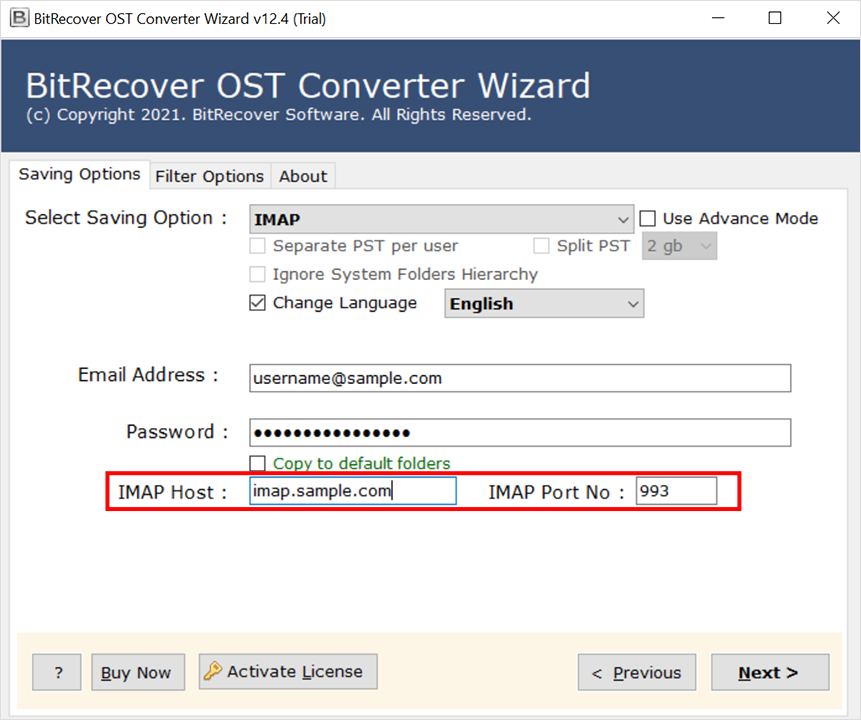Viewport: 861px width, 720px height.
Task: Click the key icon on Activate License
Action: (213, 671)
